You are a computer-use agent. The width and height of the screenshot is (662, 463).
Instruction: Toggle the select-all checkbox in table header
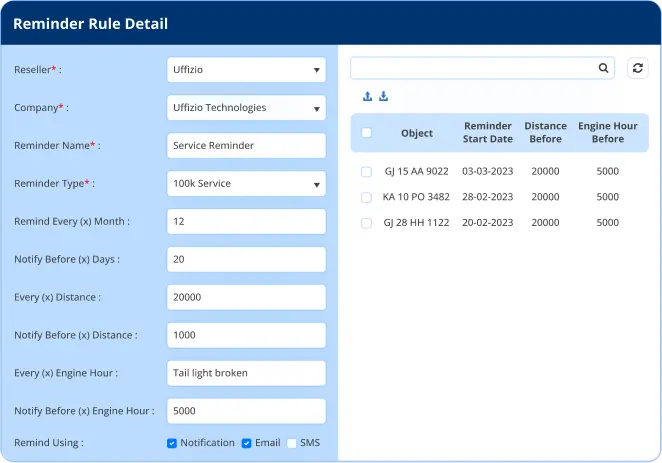click(x=366, y=133)
